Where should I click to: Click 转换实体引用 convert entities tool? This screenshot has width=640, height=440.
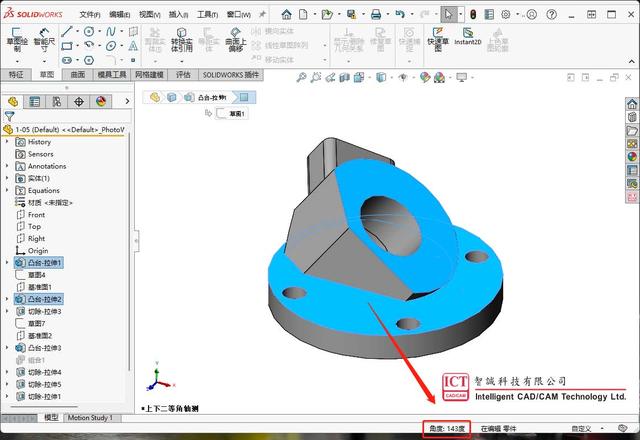pos(182,40)
